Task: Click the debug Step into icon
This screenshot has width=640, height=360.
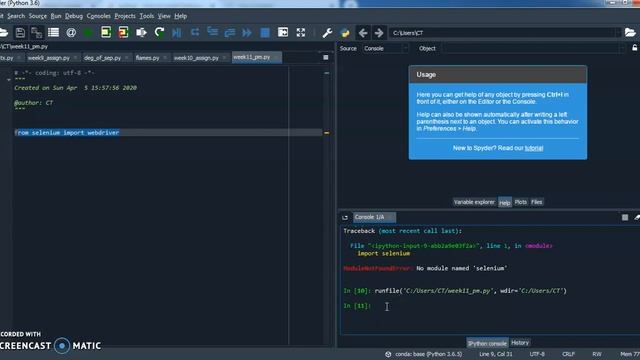Action: [x=212, y=32]
